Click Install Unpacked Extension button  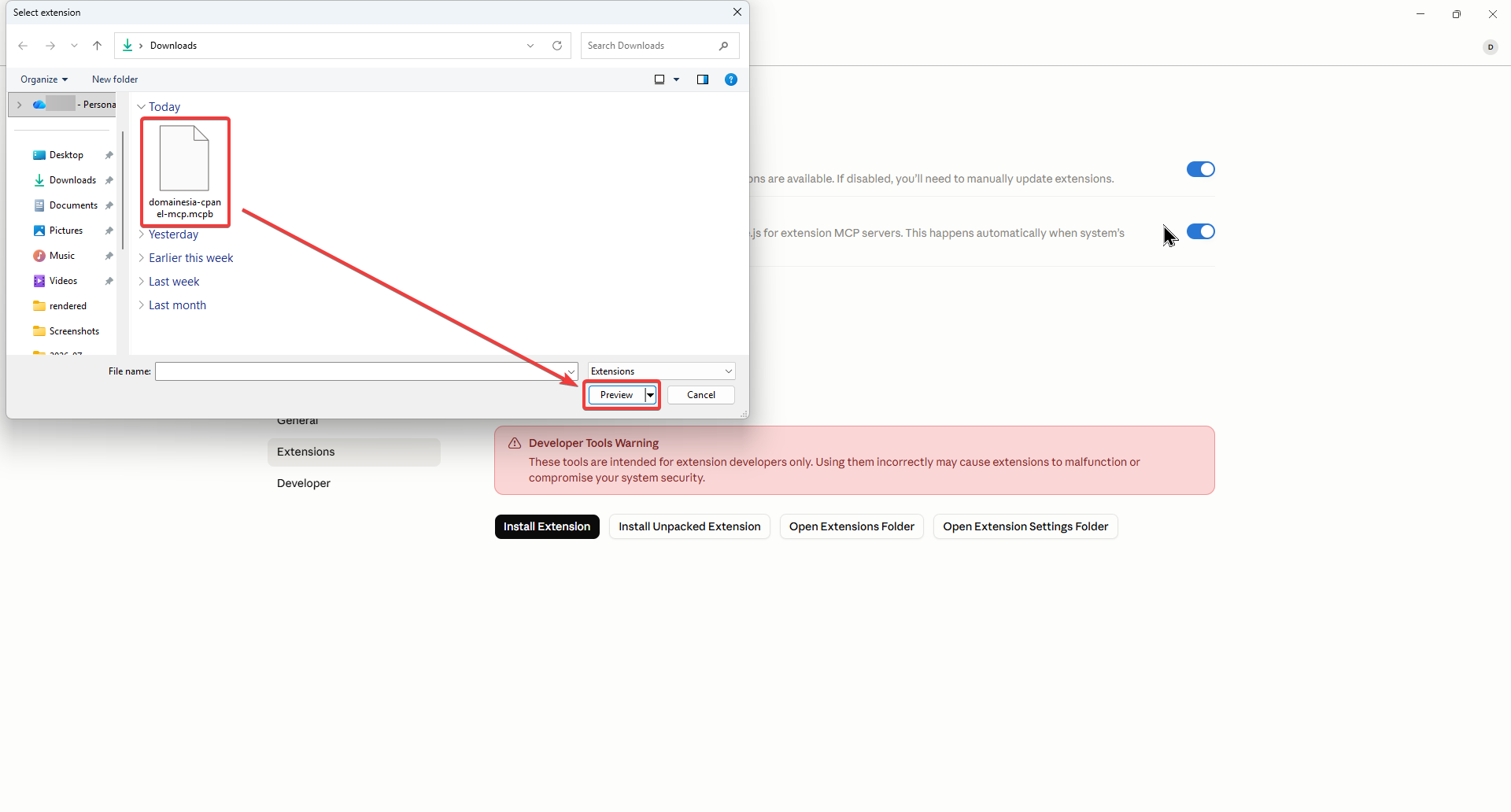pos(689,526)
